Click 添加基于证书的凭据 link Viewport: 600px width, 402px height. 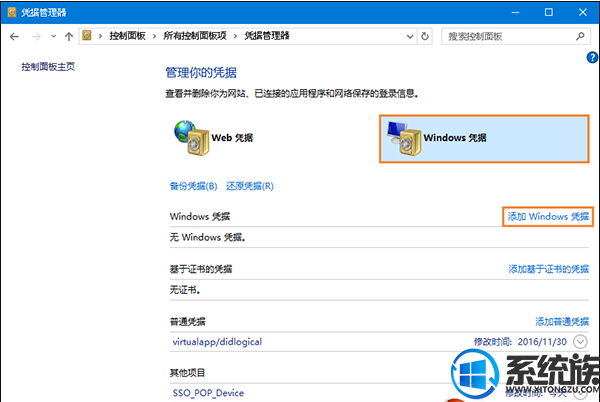548,269
